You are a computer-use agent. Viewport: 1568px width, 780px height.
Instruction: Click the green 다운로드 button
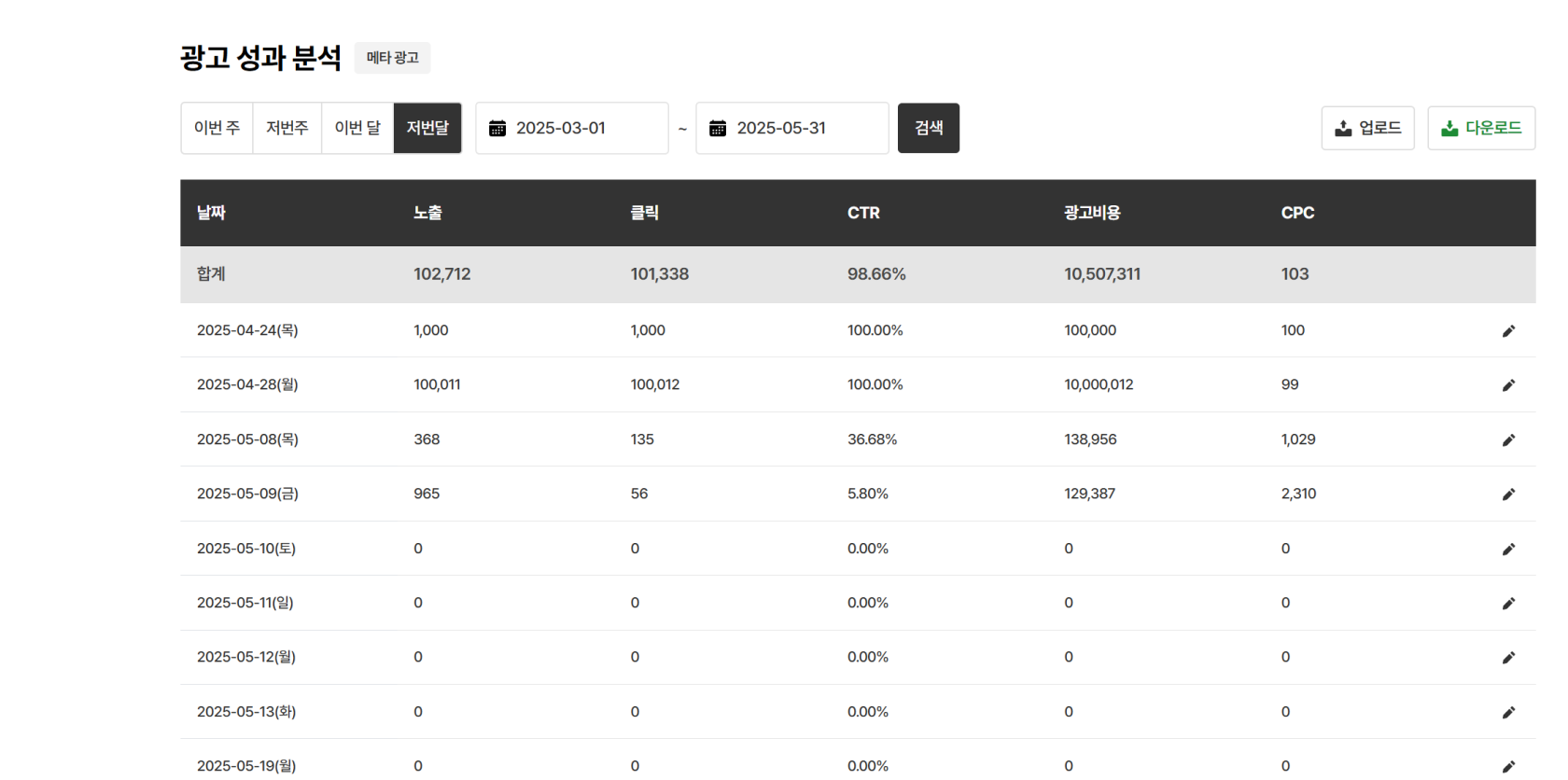(x=1481, y=128)
